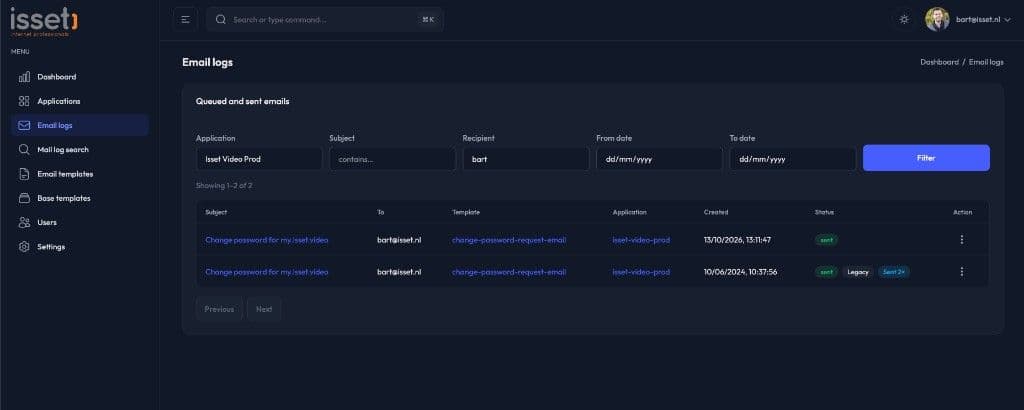Open subject link of the 13/10/2026 email
Image resolution: width=1024 pixels, height=410 pixels.
click(266, 240)
